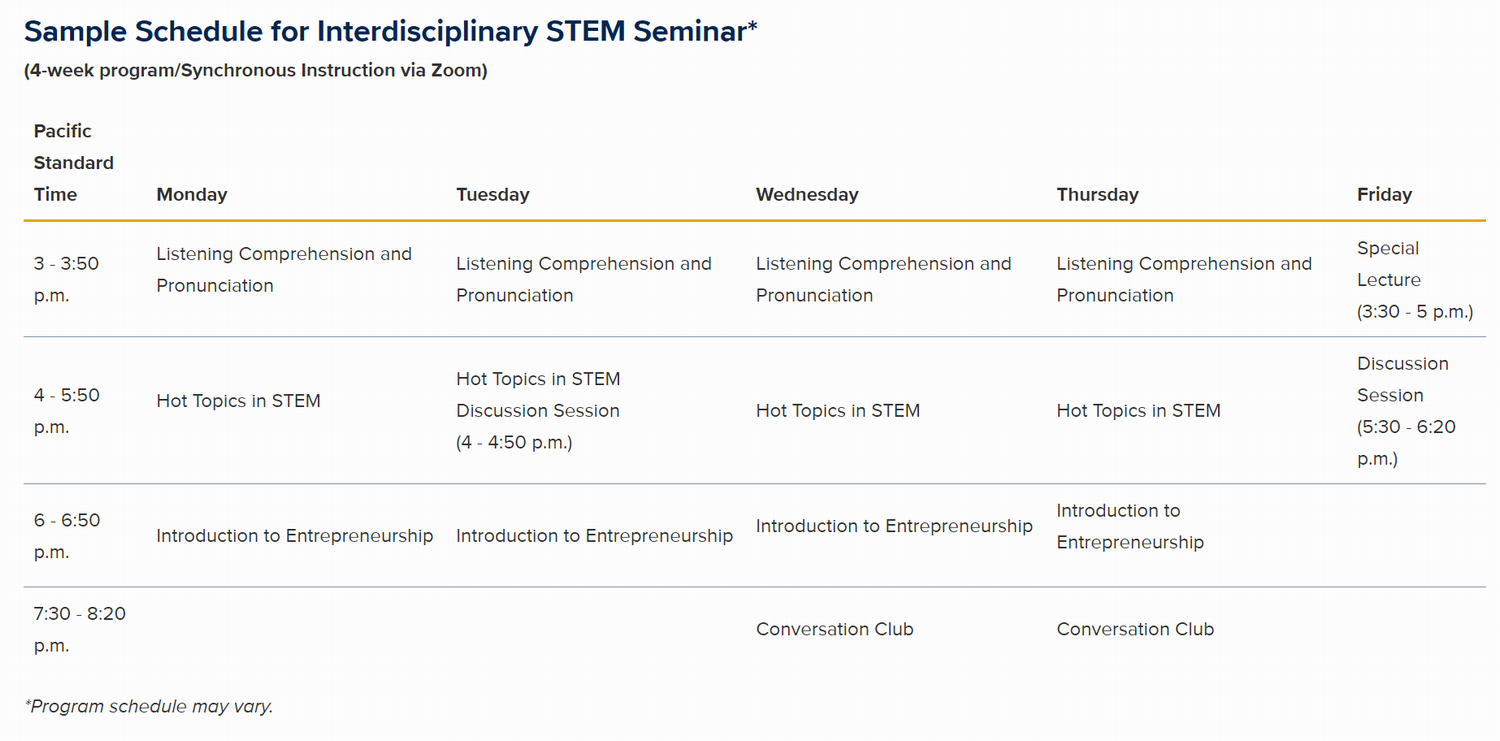Click the Friday column header
The width and height of the screenshot is (1500, 741).
pos(1384,195)
